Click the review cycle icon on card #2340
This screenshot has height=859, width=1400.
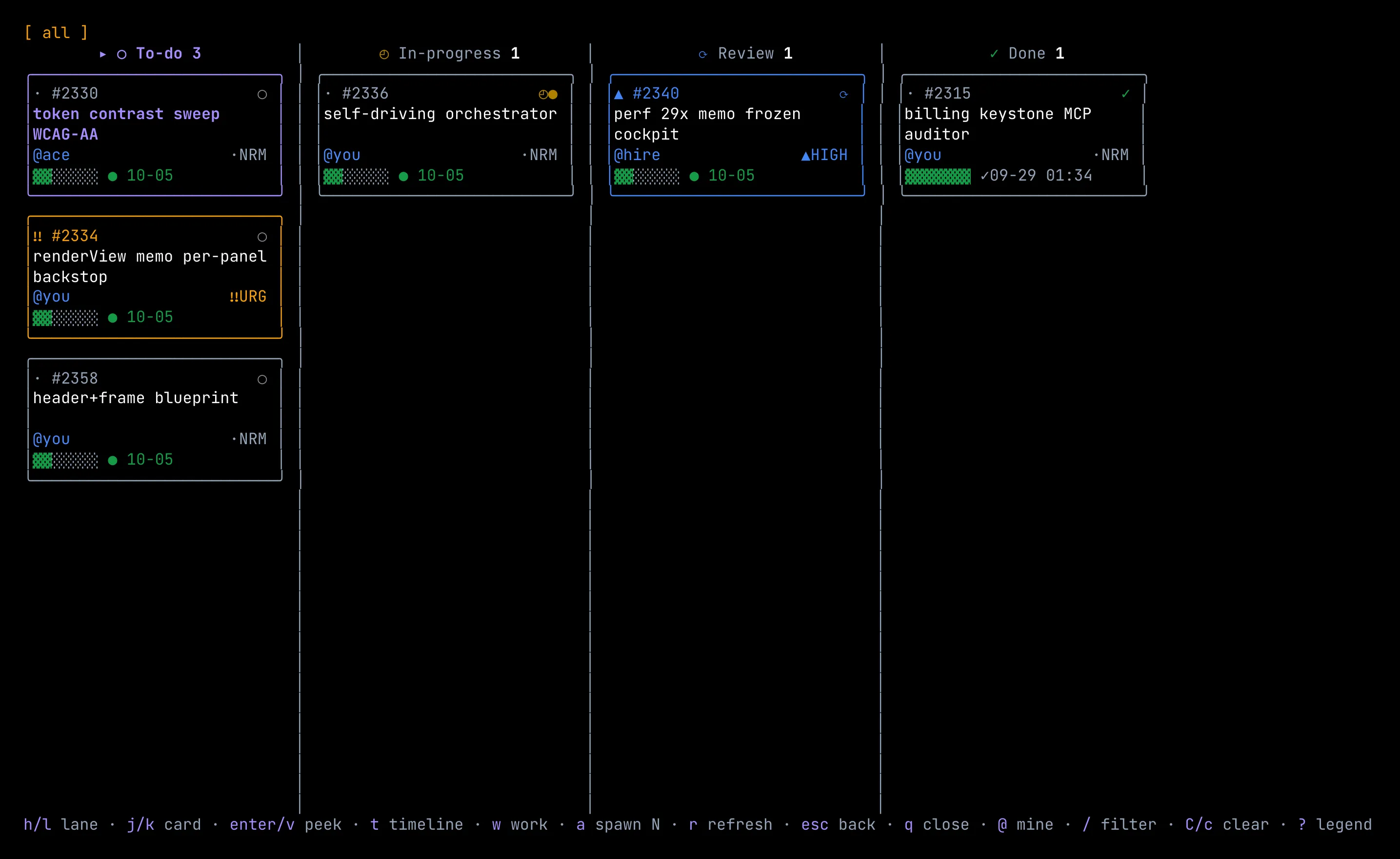843,94
